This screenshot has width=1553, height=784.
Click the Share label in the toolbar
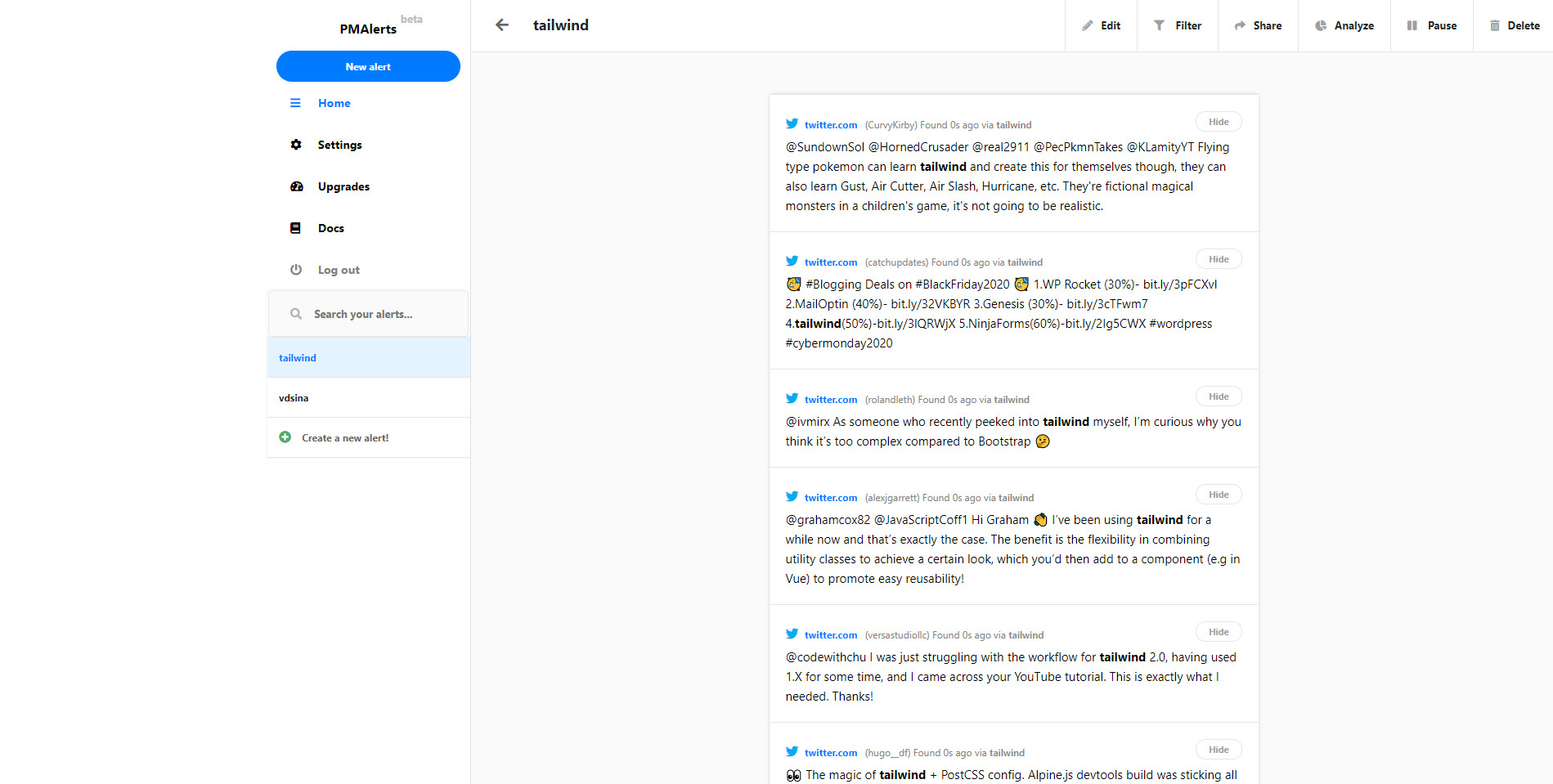[x=1268, y=26]
